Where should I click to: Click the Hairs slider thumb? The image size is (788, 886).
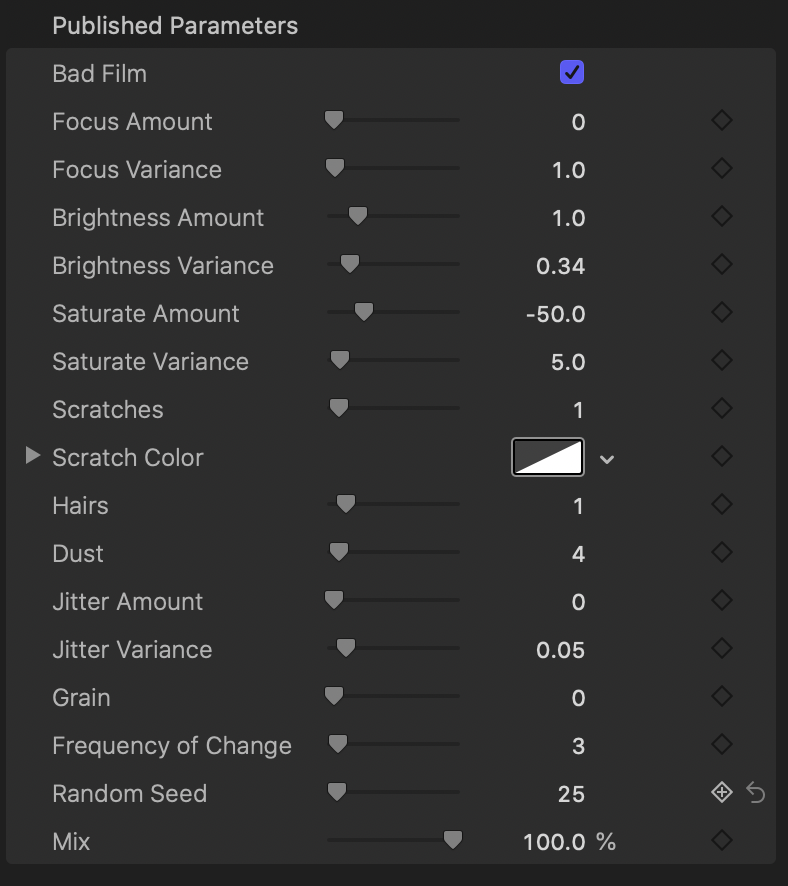point(346,504)
